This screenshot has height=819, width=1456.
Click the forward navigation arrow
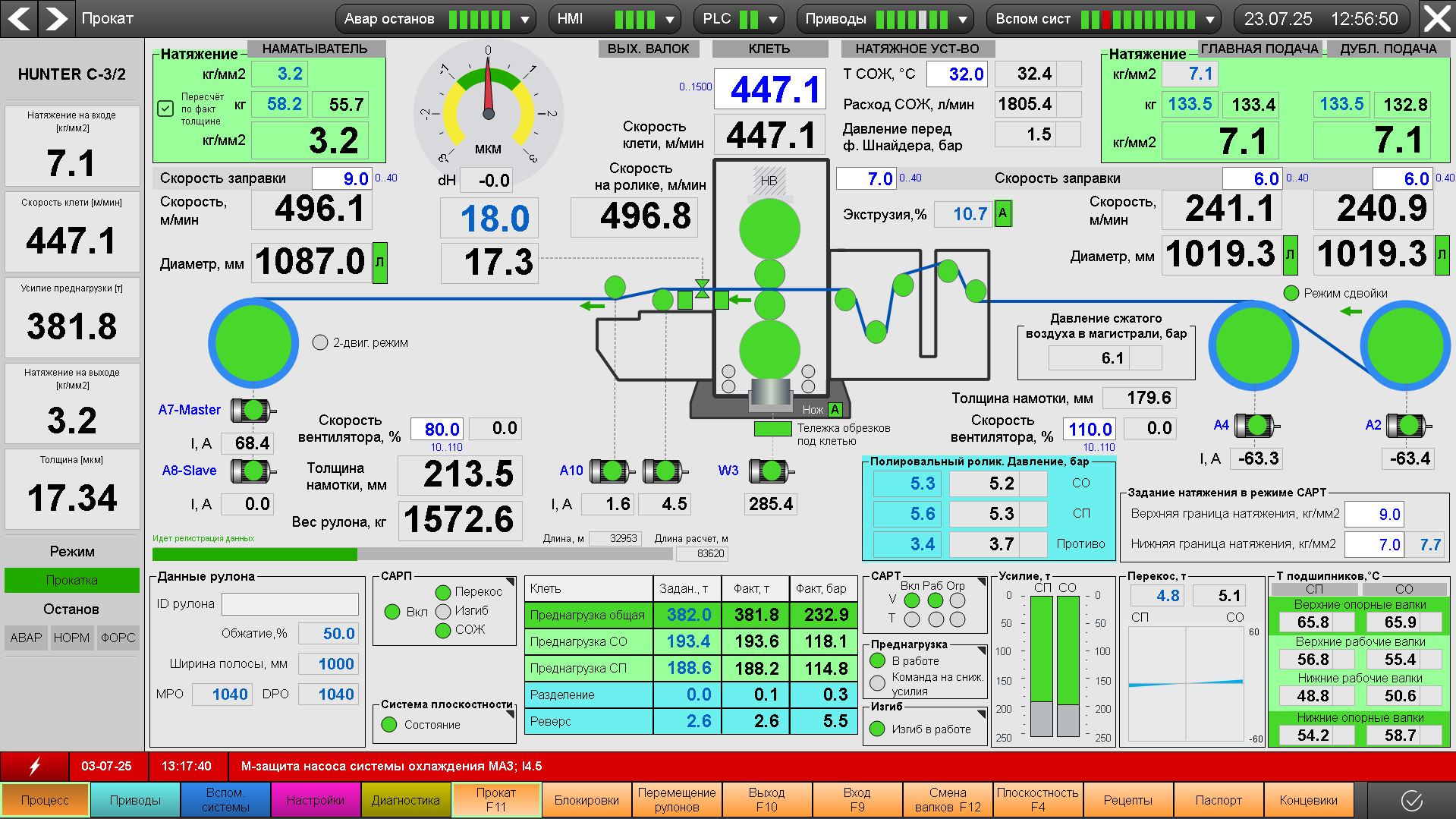[56, 18]
